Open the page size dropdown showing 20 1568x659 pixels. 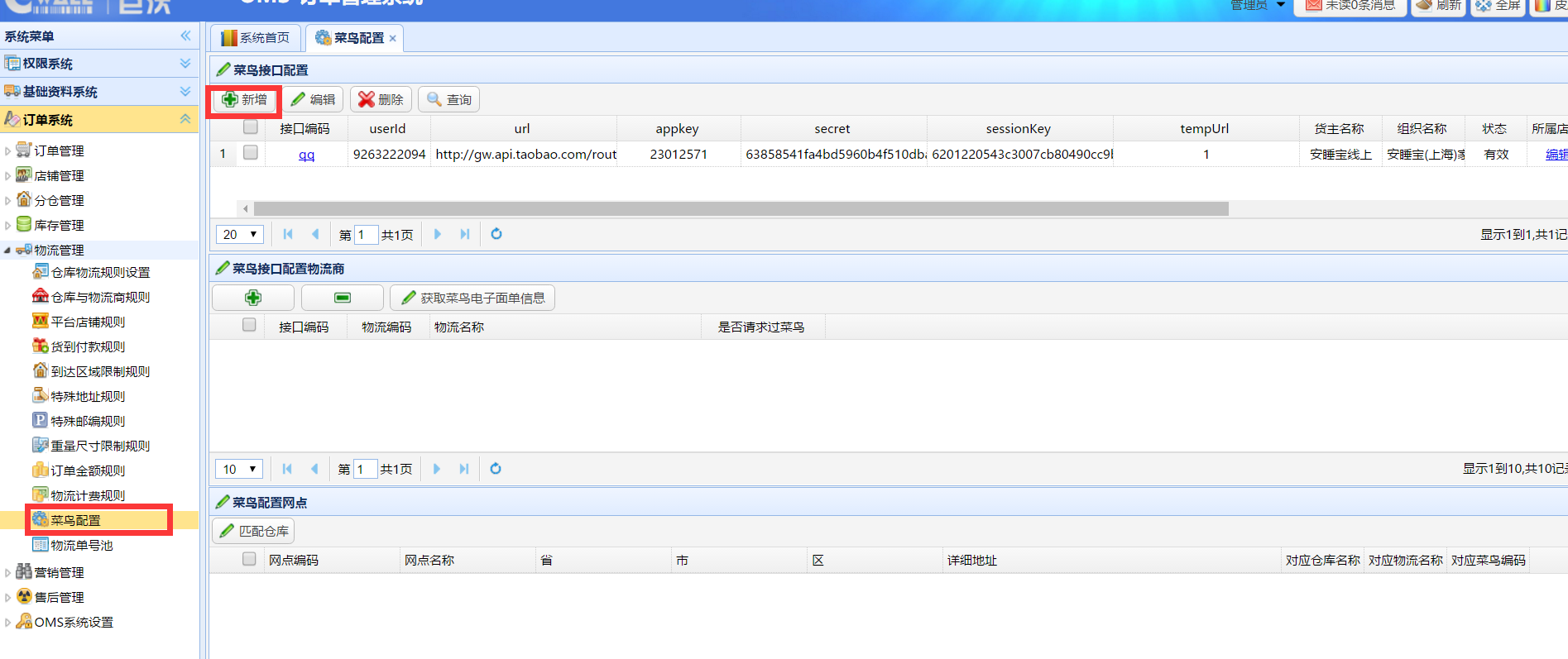click(x=240, y=235)
